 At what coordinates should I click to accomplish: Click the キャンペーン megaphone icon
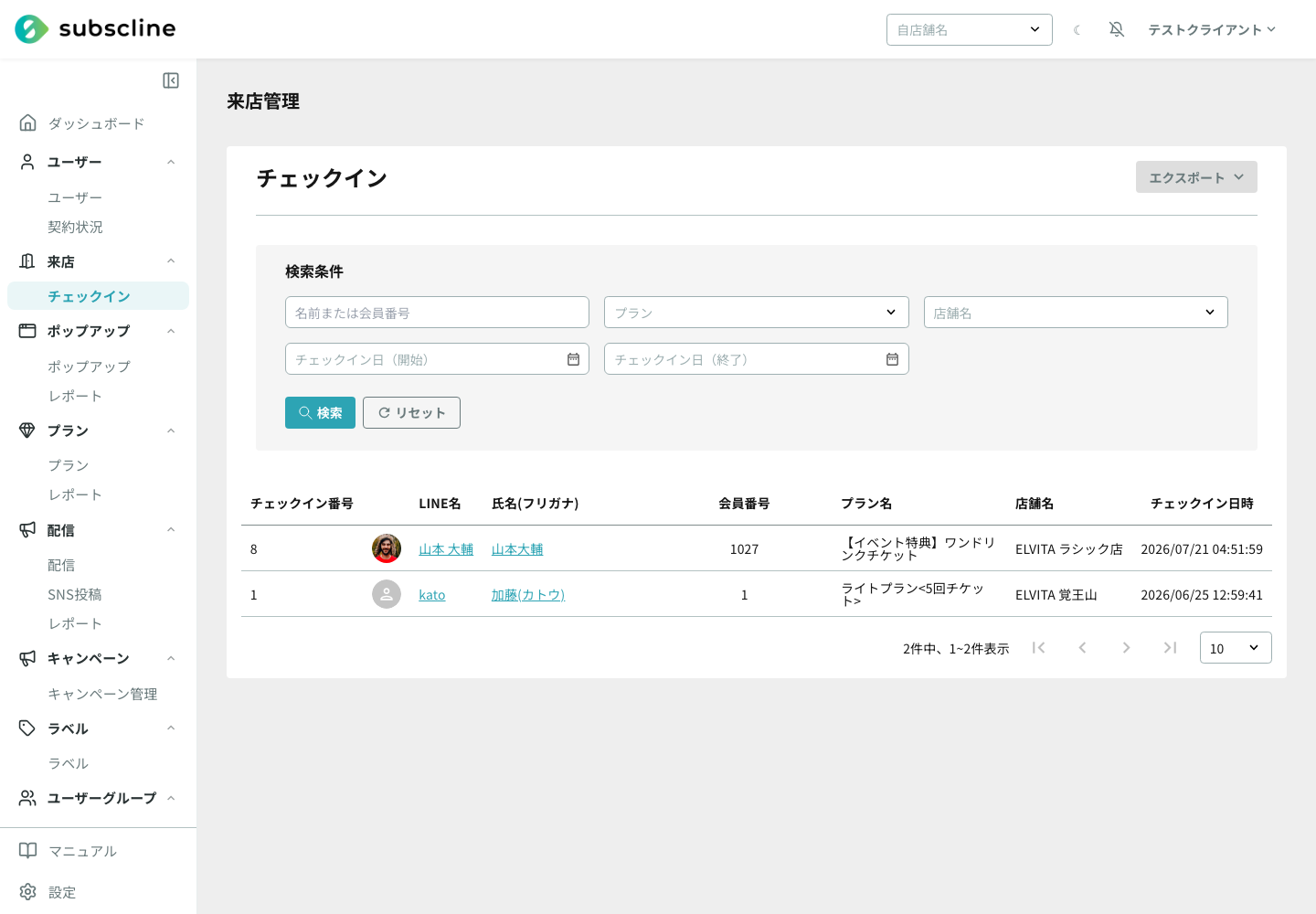pos(27,658)
